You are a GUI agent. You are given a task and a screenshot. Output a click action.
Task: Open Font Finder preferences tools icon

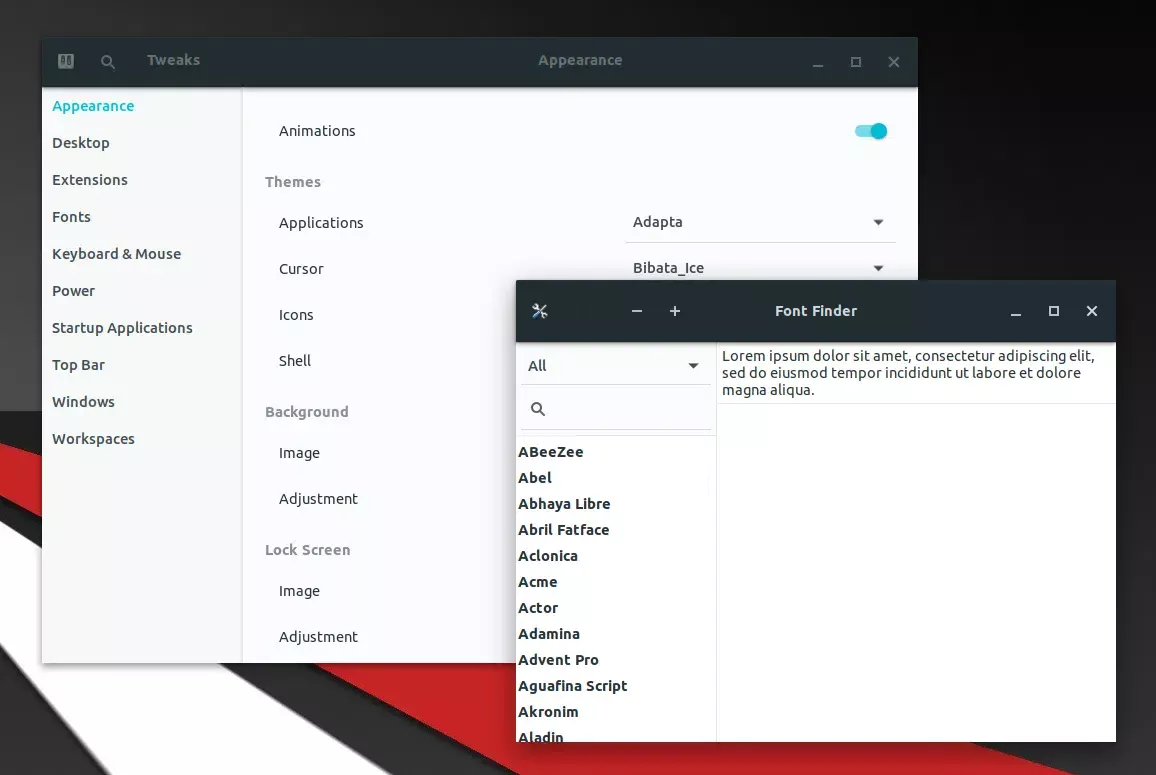point(540,311)
